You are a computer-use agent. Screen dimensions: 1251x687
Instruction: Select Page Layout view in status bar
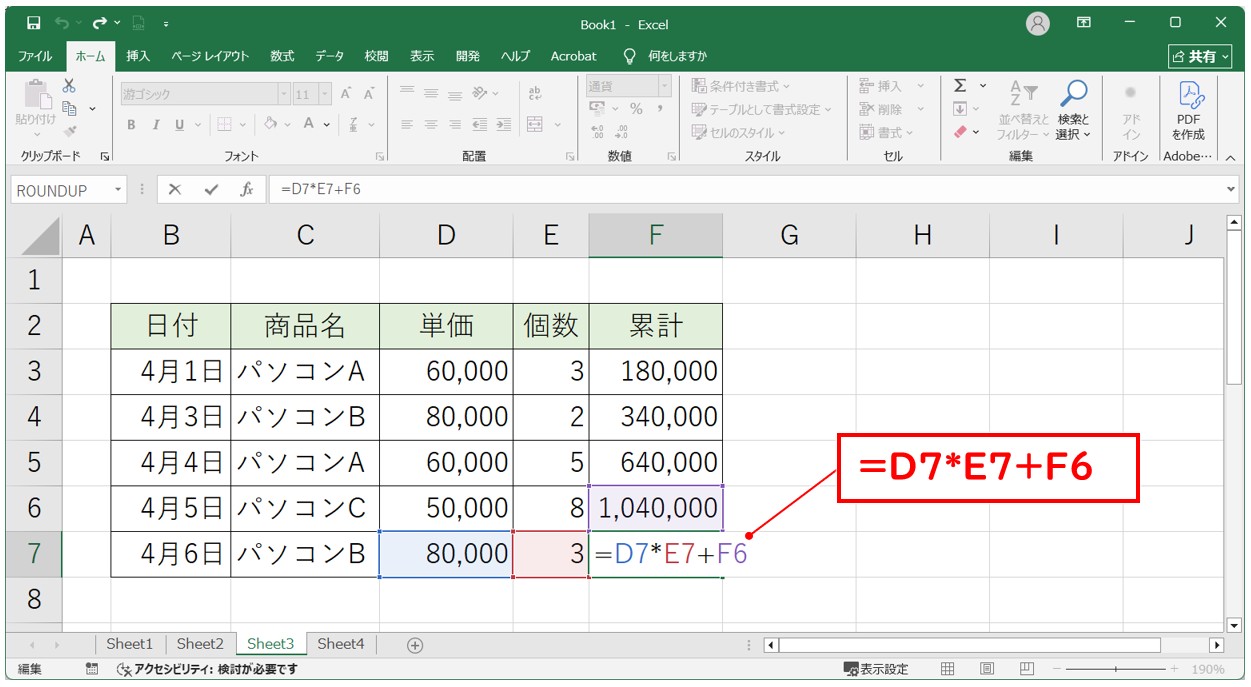987,669
